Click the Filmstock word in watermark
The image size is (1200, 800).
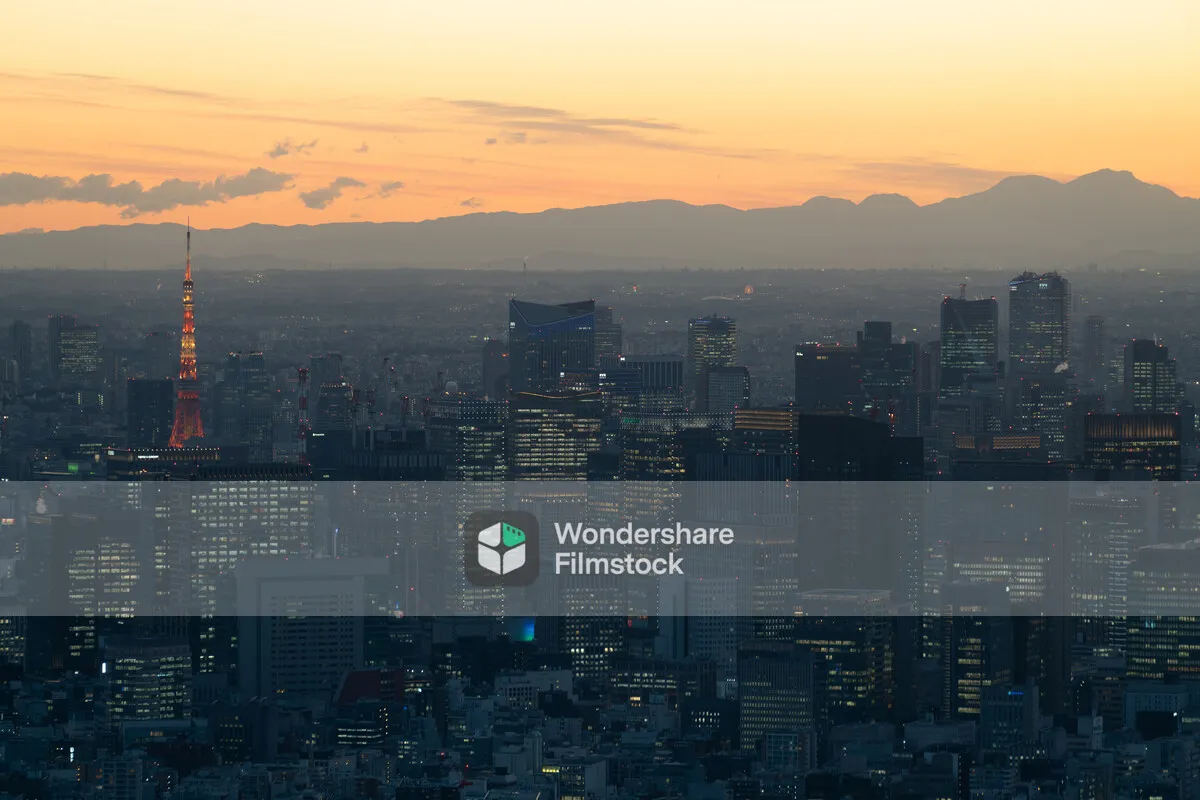coord(619,564)
